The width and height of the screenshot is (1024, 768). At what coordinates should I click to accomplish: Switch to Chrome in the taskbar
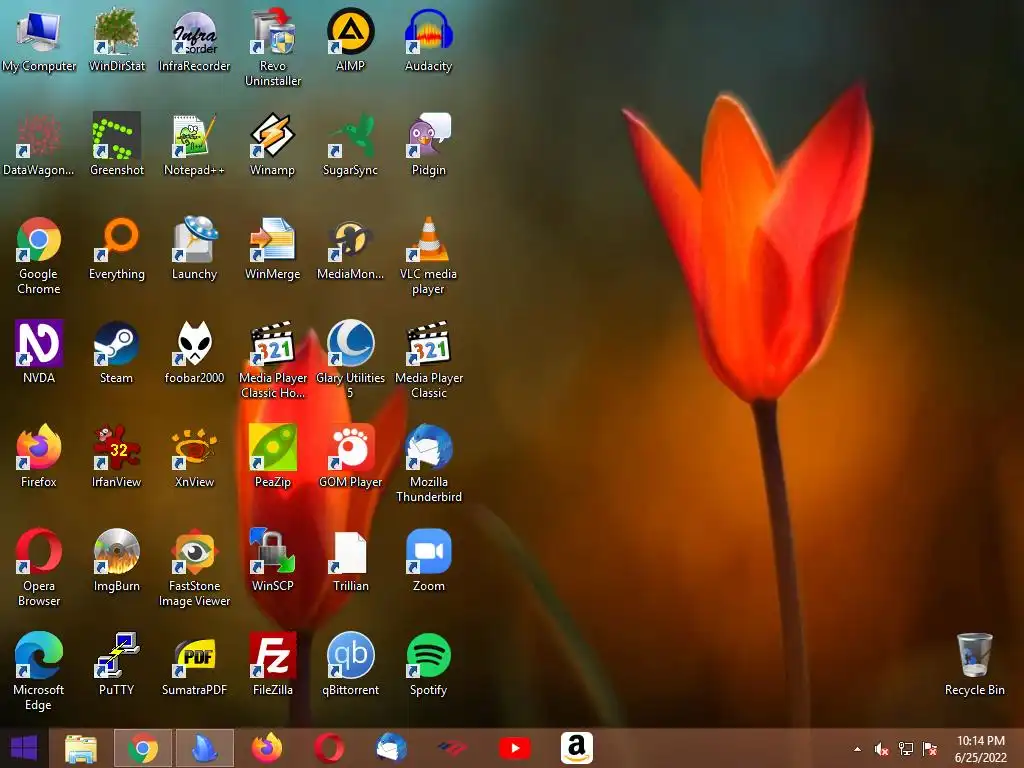point(143,748)
